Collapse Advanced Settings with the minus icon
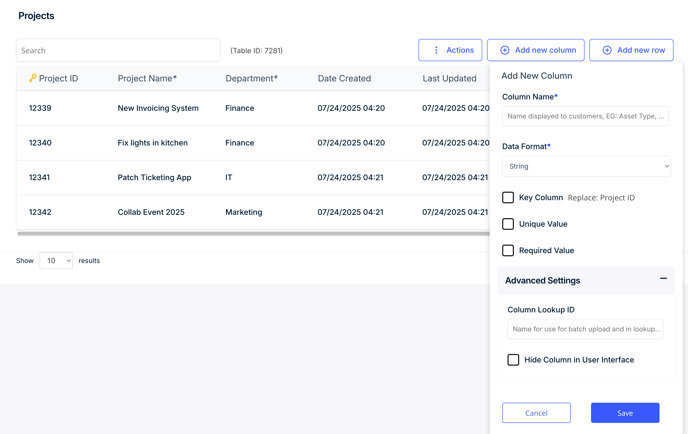 (x=663, y=278)
